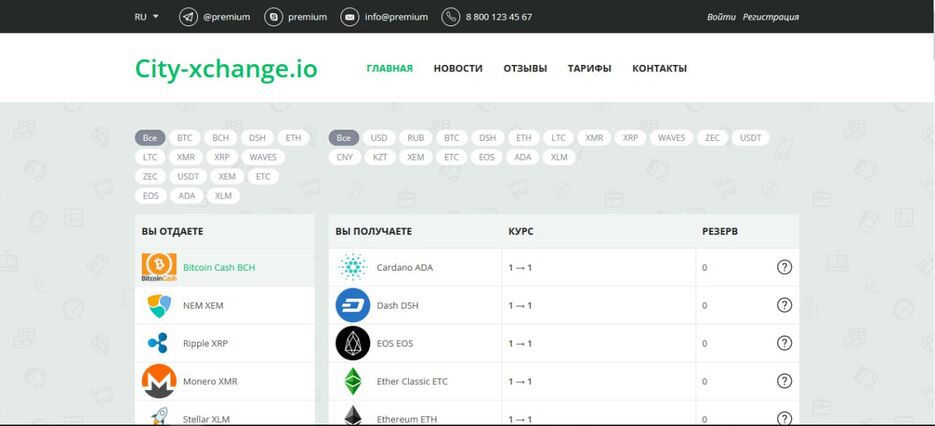Open the ТАРИФЫ menu item
This screenshot has height=426, width=935.
589,68
